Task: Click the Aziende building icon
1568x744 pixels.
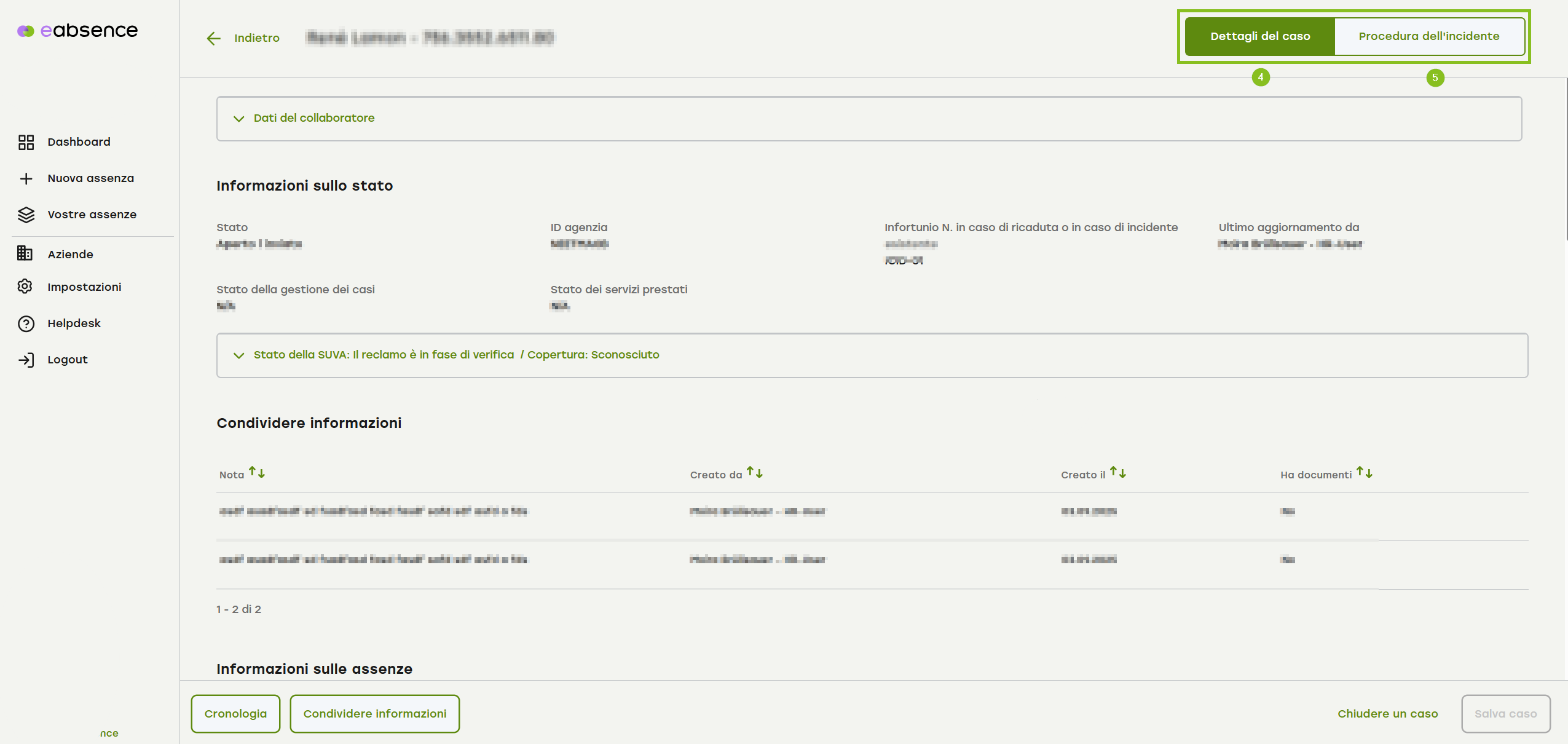Action: (x=25, y=254)
